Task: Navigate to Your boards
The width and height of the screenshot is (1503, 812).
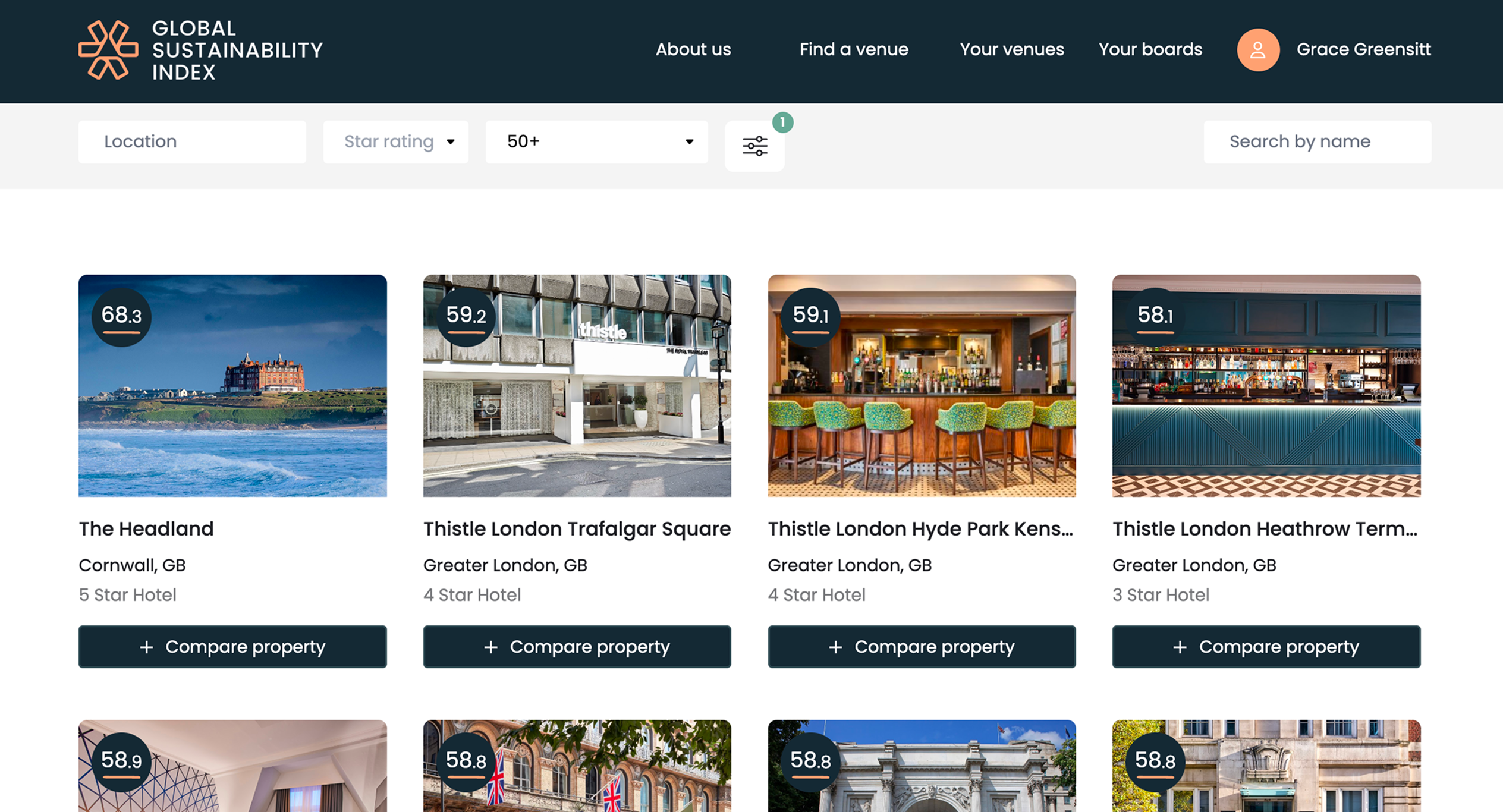Action: coord(1150,50)
